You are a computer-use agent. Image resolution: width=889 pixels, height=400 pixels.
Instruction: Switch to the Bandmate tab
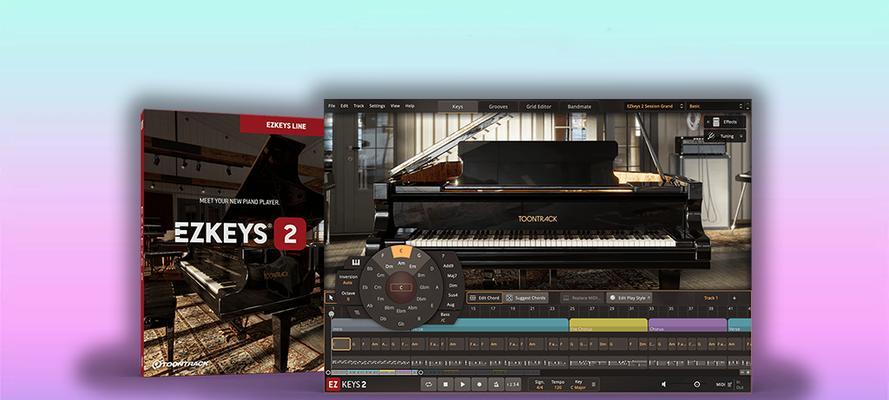(x=579, y=107)
